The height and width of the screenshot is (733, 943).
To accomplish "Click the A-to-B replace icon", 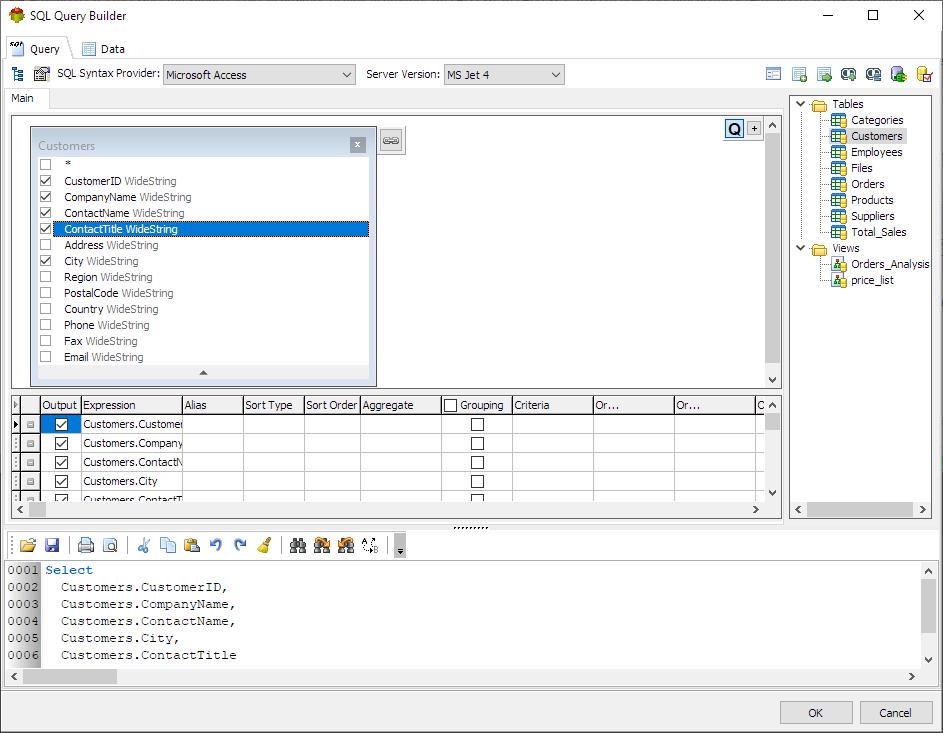I will [370, 545].
